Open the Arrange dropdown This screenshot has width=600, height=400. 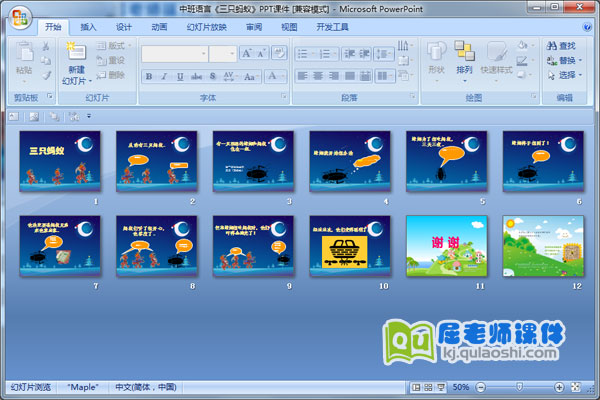pos(465,61)
